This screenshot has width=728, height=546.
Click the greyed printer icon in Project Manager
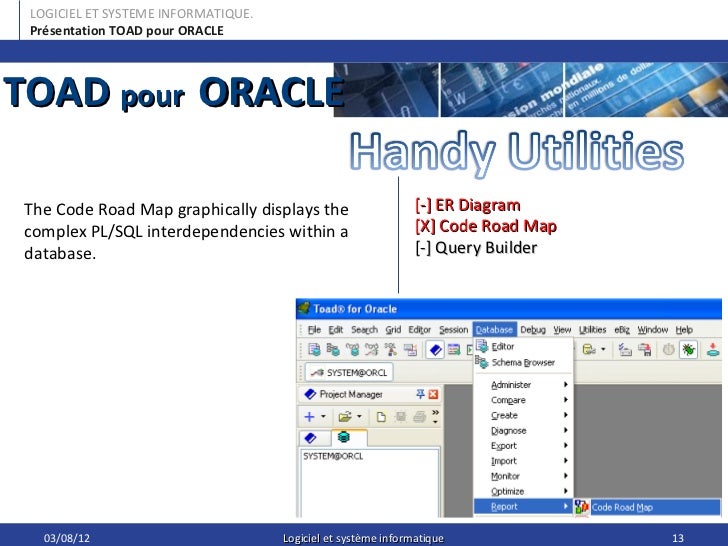[x=420, y=416]
